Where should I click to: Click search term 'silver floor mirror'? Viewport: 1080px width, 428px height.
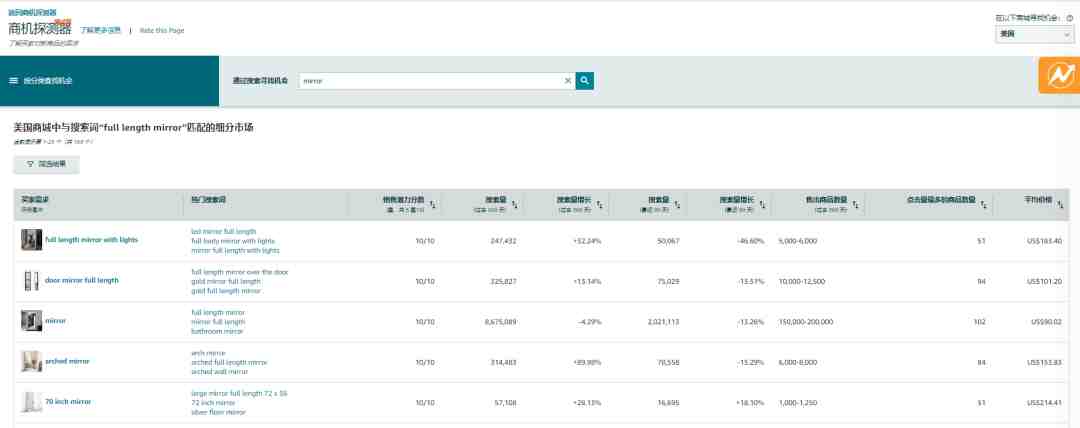[218, 413]
